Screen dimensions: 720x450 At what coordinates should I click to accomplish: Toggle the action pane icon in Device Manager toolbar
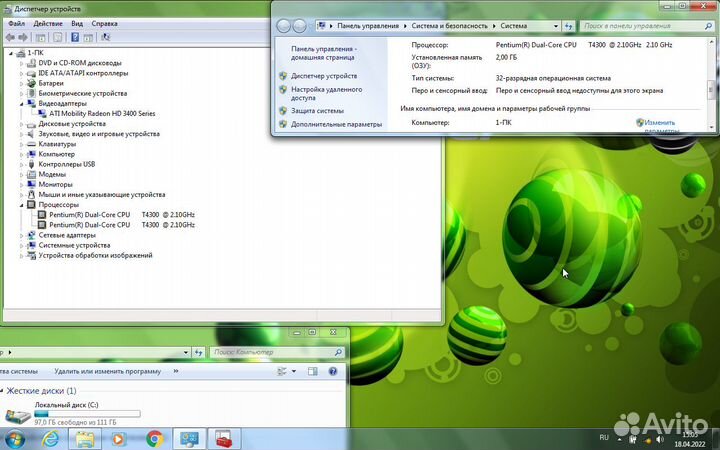88,37
